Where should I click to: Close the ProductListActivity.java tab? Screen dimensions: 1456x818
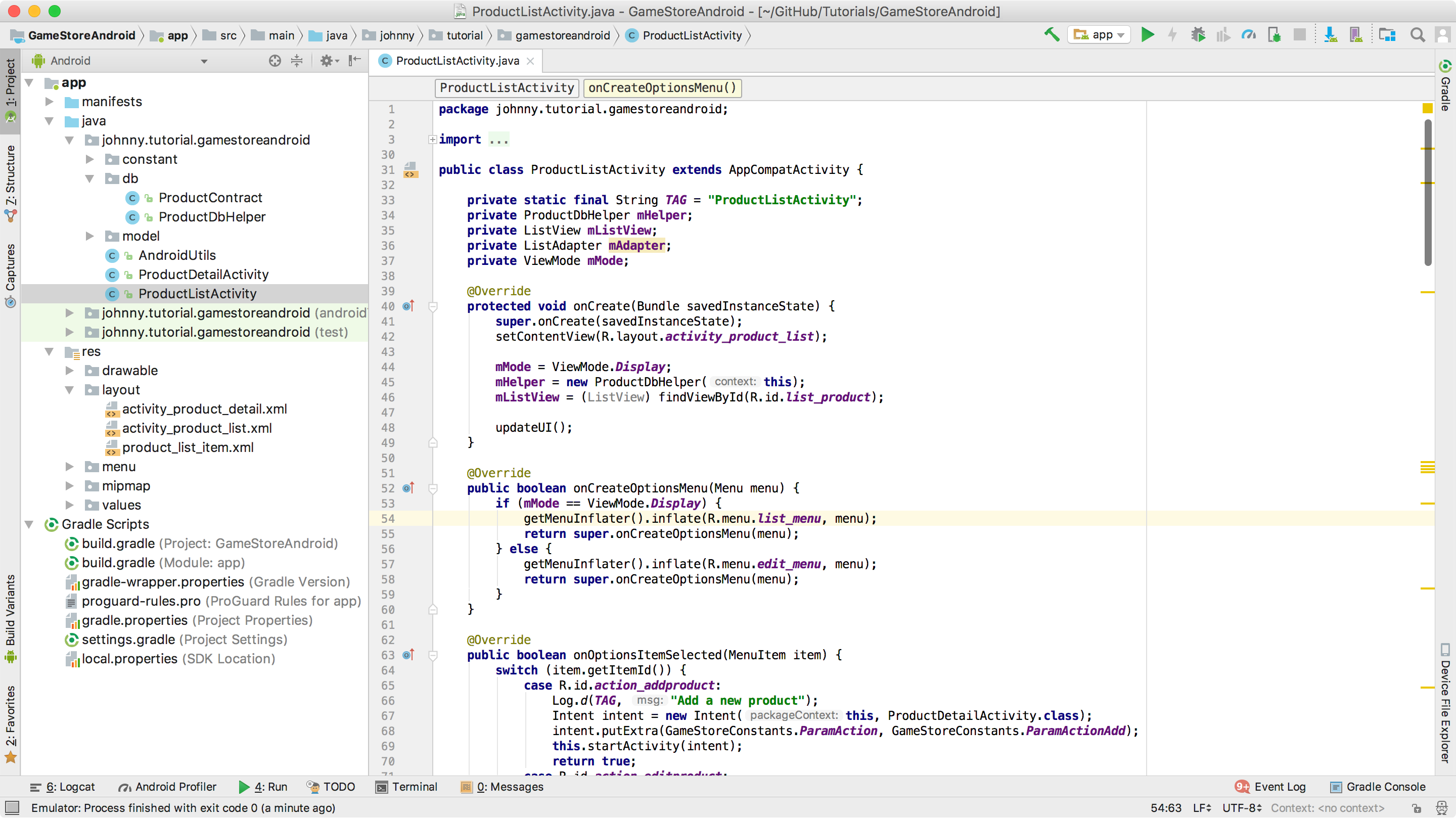(530, 61)
